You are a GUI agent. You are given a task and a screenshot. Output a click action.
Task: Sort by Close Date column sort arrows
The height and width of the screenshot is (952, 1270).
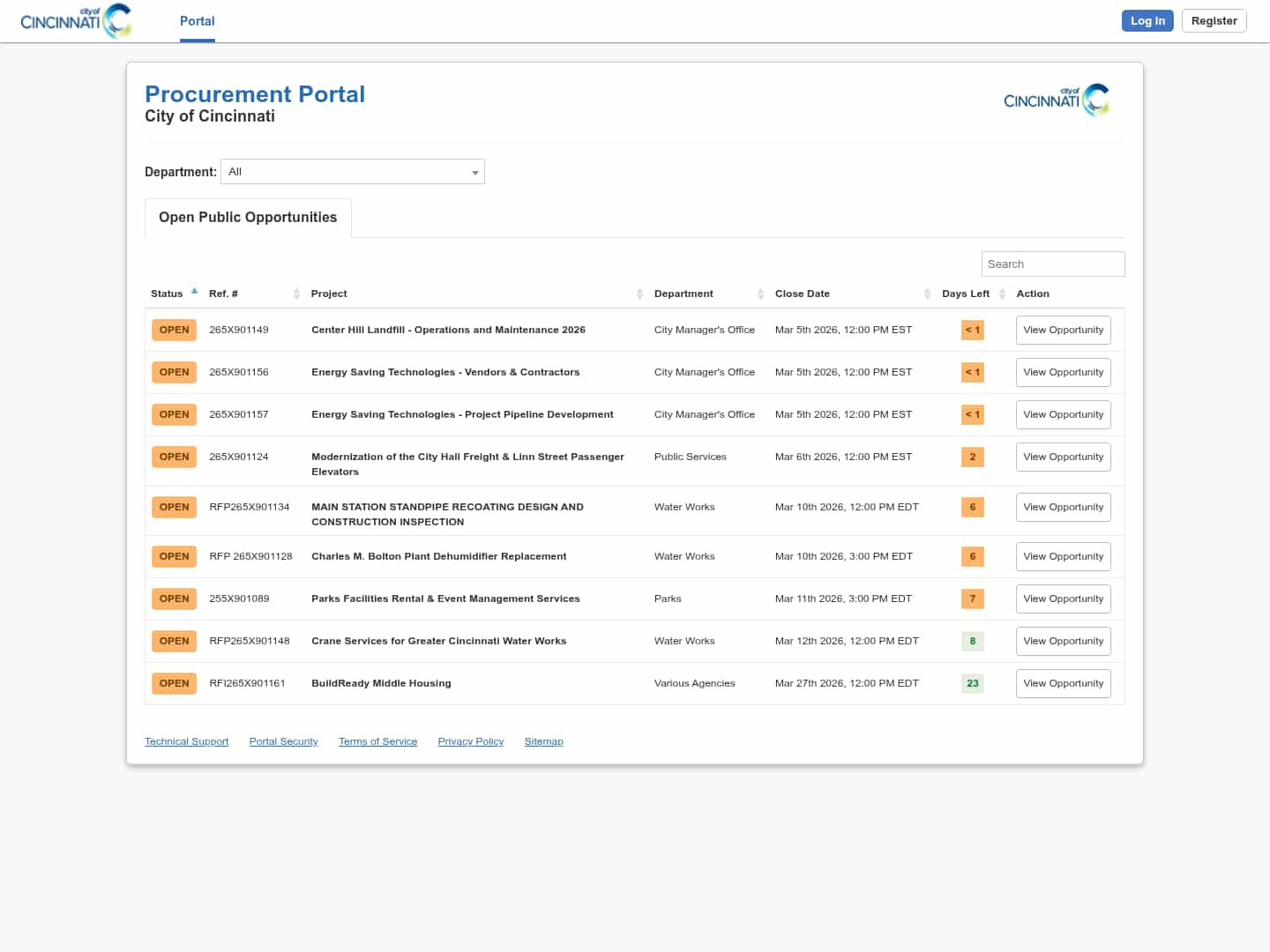[x=927, y=294]
